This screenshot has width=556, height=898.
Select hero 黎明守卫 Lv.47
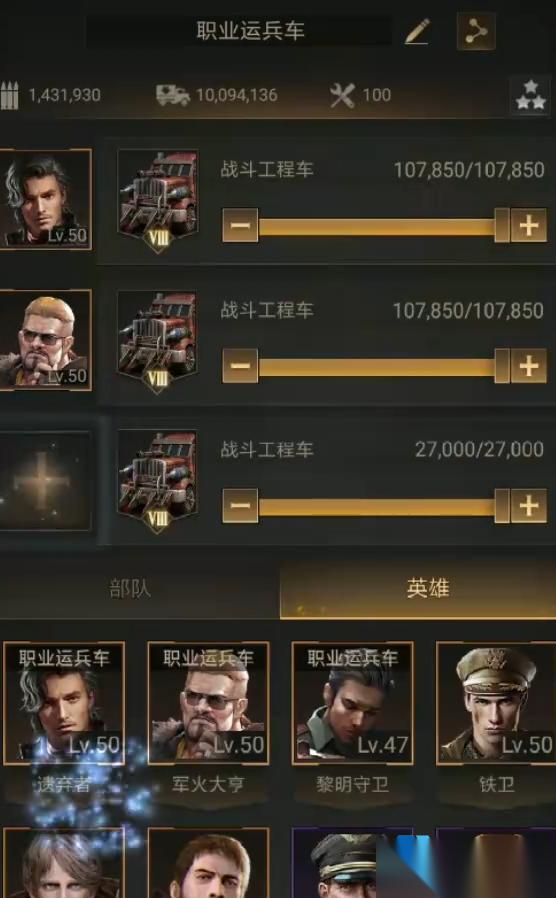coord(352,703)
